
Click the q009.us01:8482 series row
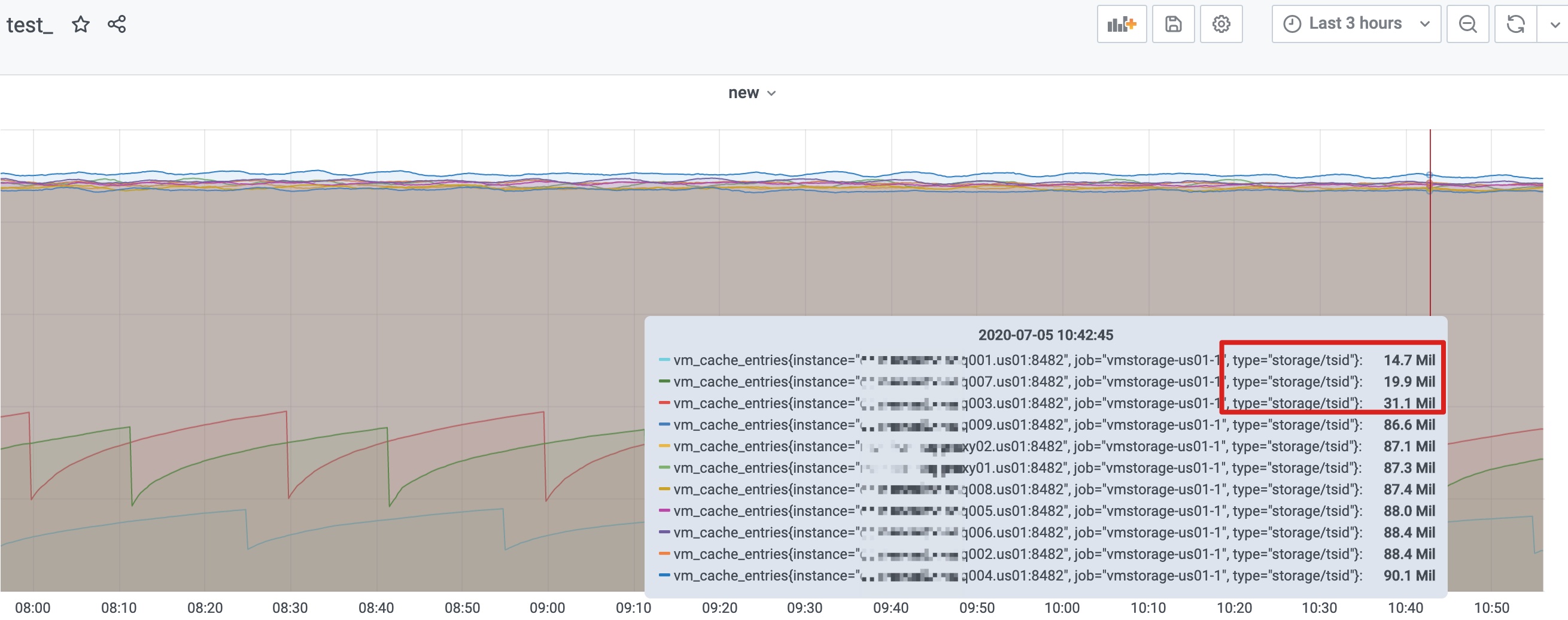coord(1046,425)
